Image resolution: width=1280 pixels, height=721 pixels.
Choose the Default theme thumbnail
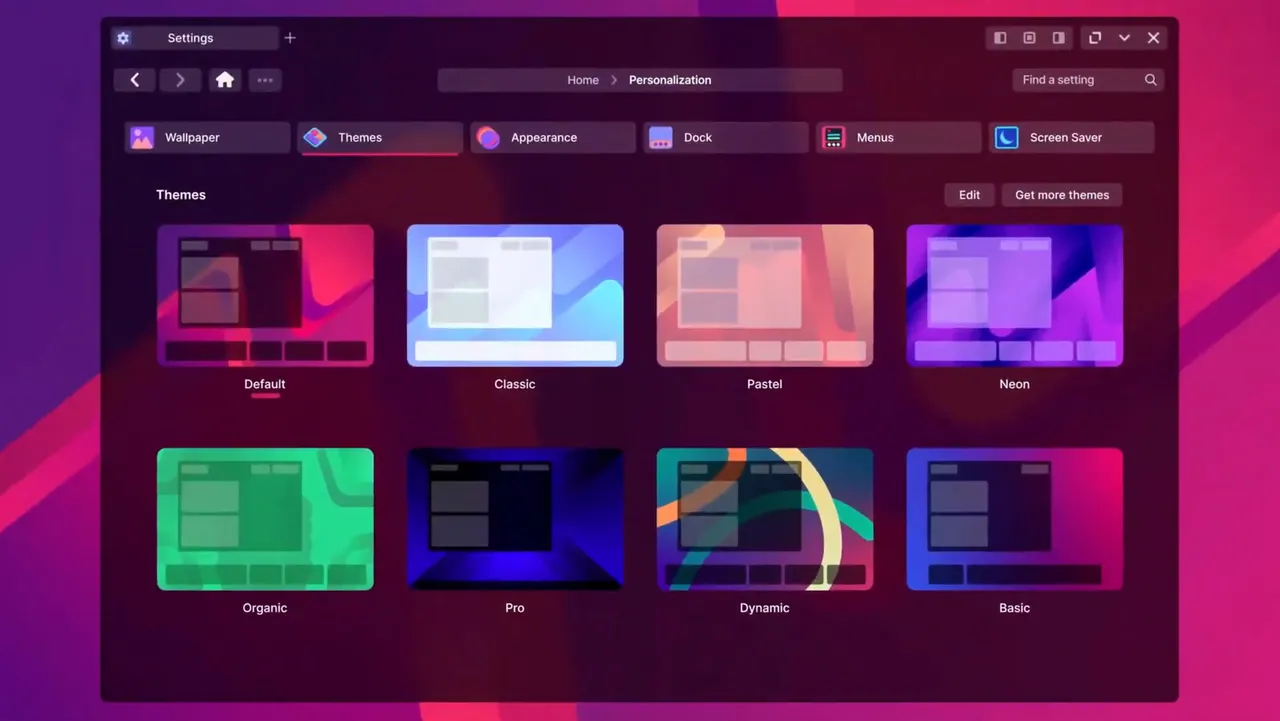tap(265, 295)
